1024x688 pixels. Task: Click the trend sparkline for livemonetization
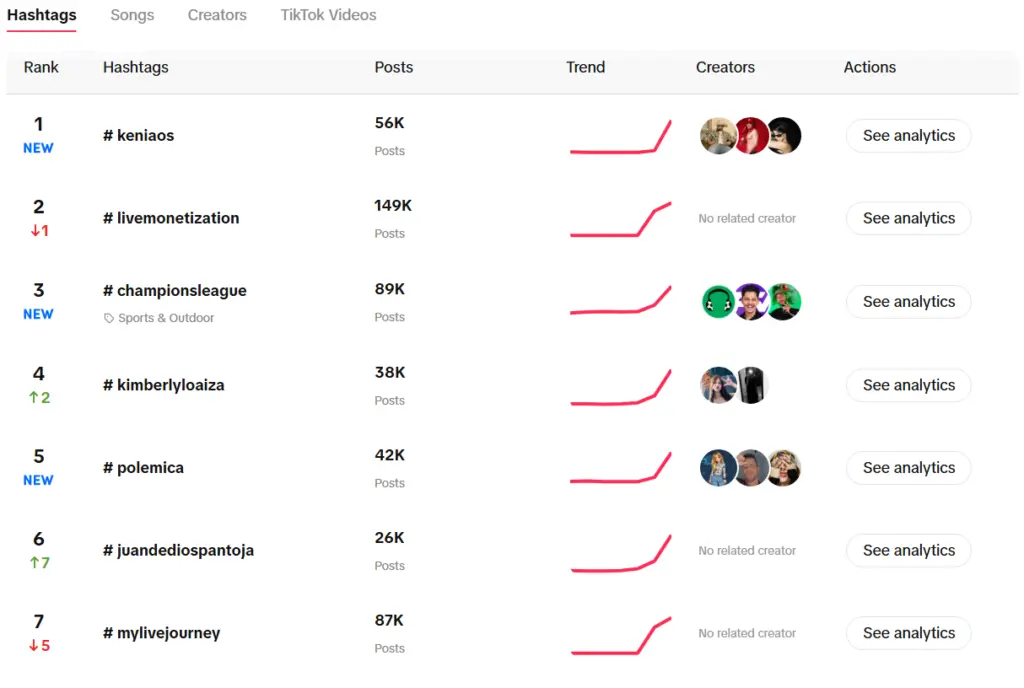point(621,218)
